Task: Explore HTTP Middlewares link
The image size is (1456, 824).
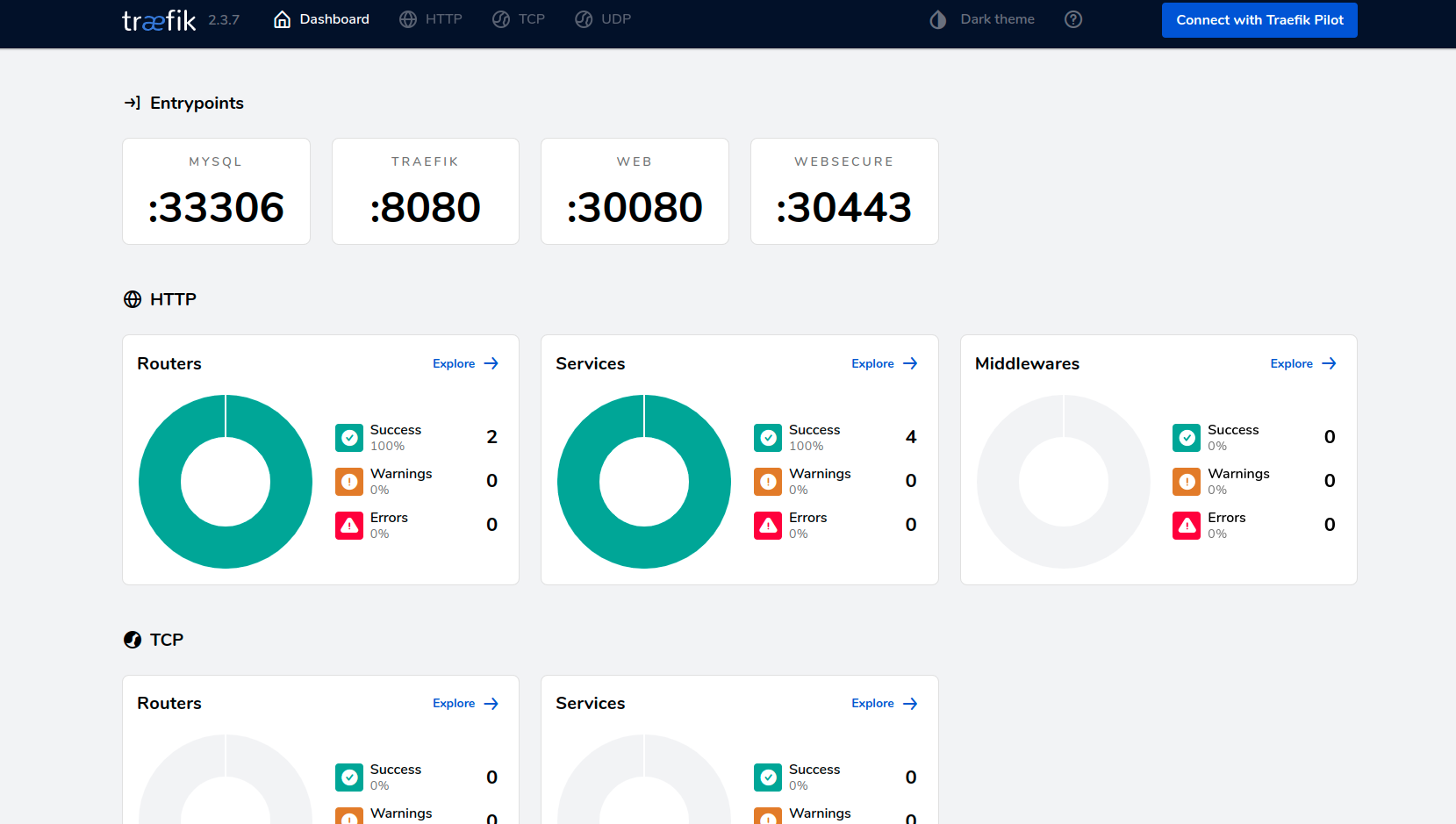Action: pos(1292,363)
